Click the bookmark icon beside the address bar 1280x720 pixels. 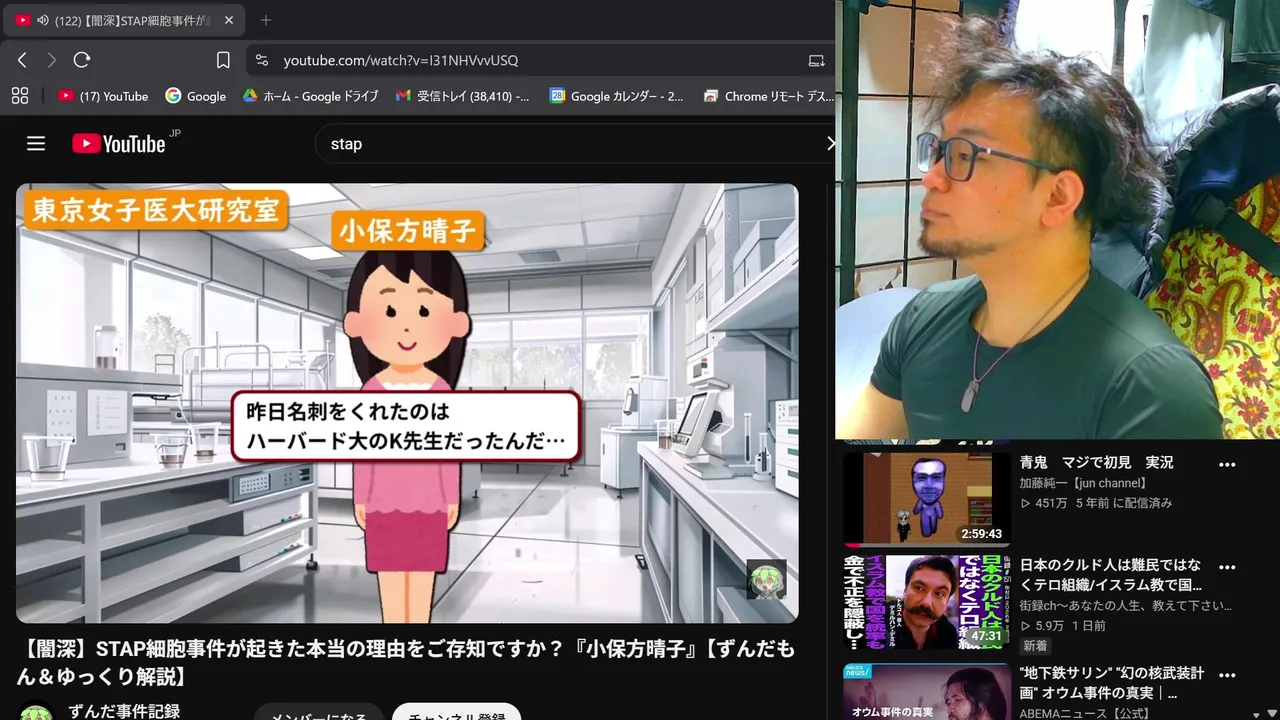[223, 60]
